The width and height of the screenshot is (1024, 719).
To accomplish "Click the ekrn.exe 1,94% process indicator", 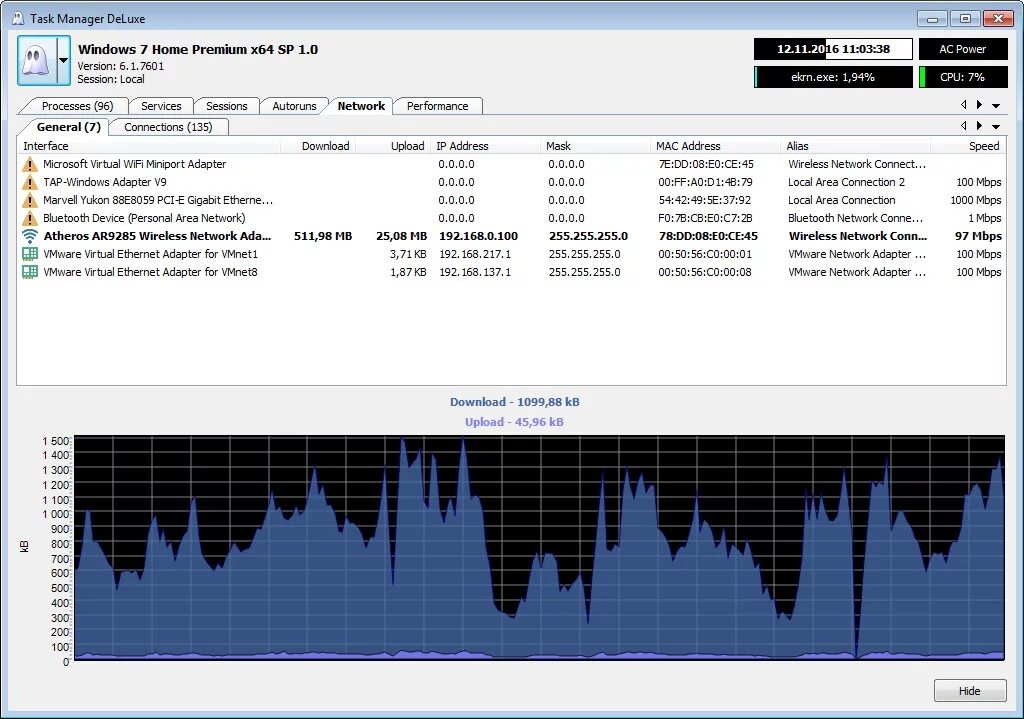I will tap(833, 77).
